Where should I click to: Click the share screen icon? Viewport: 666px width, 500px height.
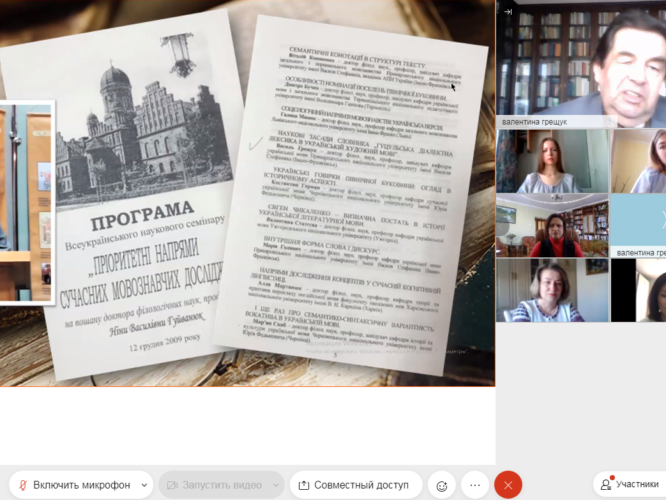pyautogui.click(x=304, y=485)
